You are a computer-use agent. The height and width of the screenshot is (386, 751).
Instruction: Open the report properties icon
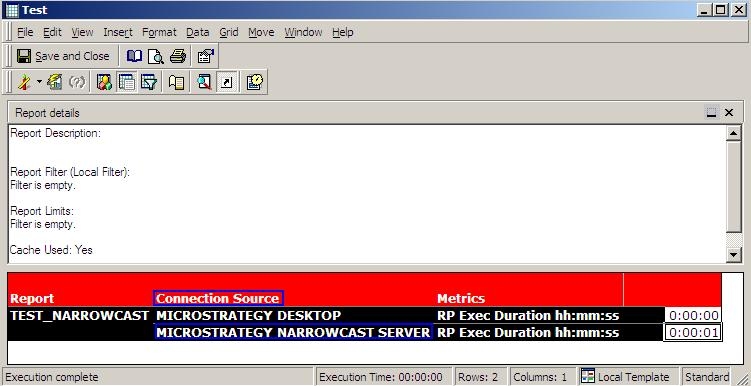[205, 57]
